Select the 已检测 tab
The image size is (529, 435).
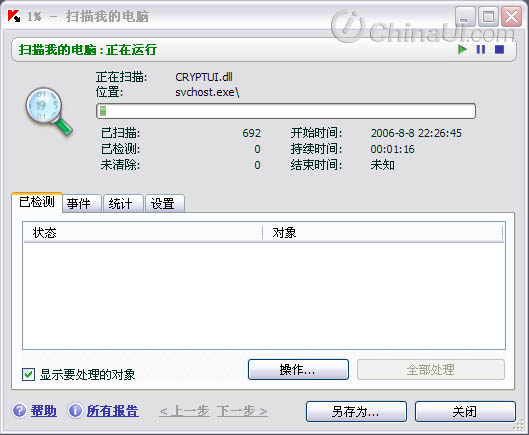click(x=37, y=202)
